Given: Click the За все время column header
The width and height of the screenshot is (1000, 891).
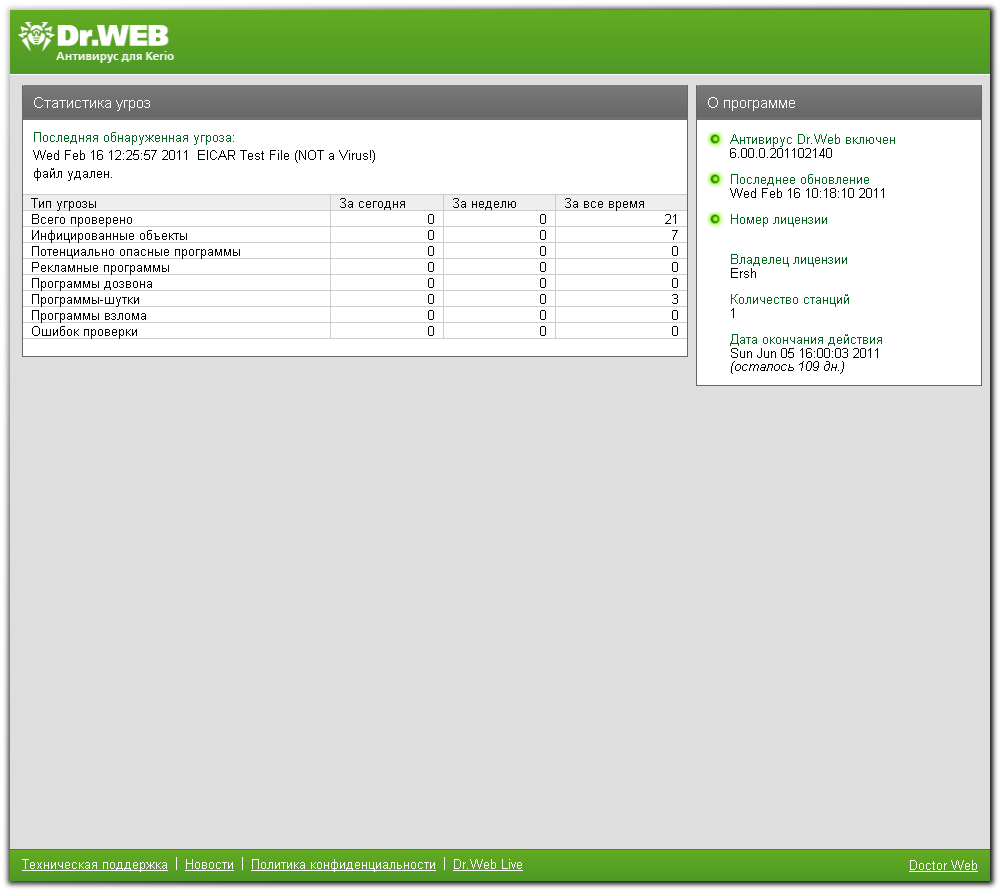Looking at the screenshot, I should [x=621, y=203].
